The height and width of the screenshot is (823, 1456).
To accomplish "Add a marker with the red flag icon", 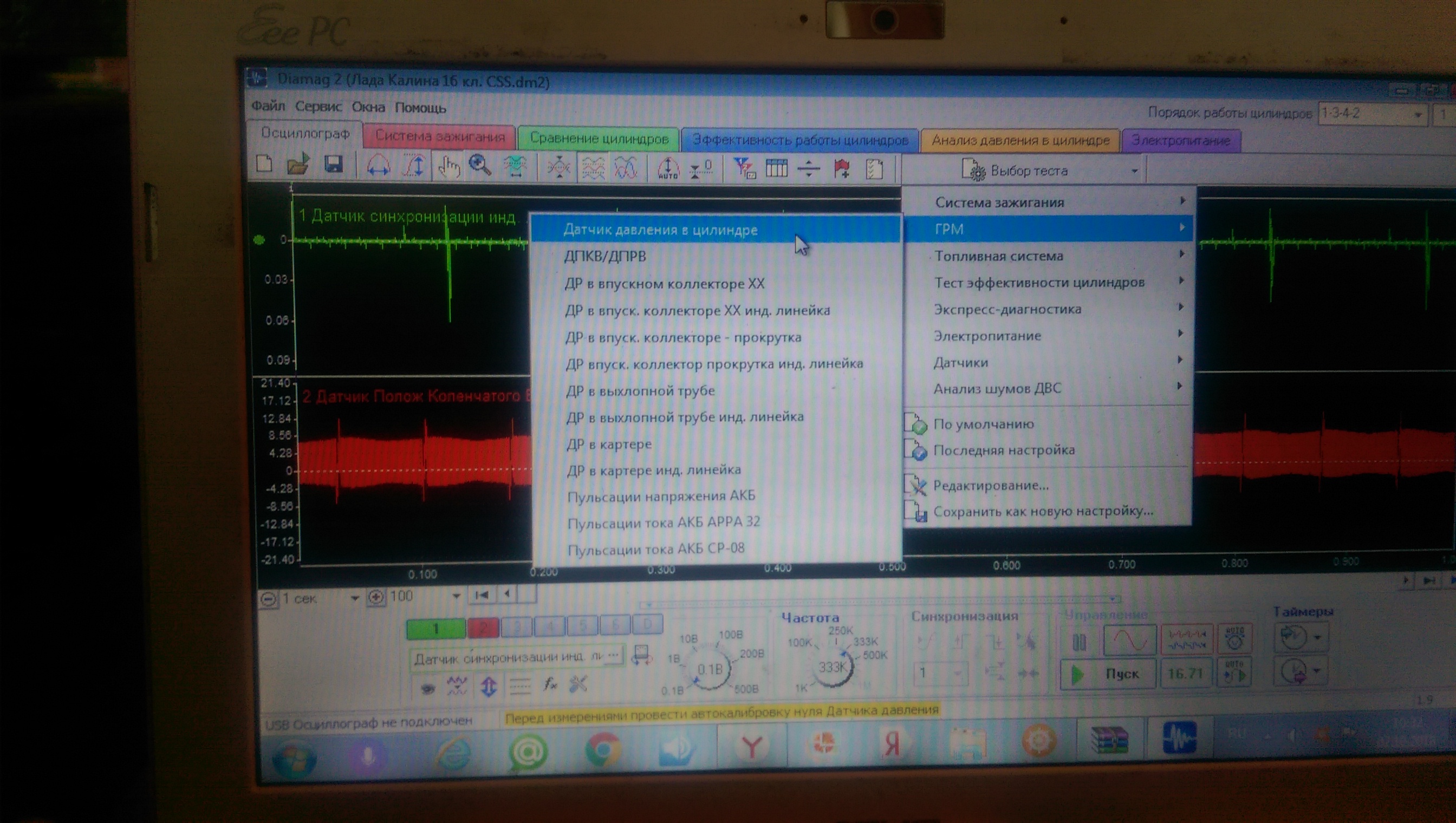I will point(841,169).
